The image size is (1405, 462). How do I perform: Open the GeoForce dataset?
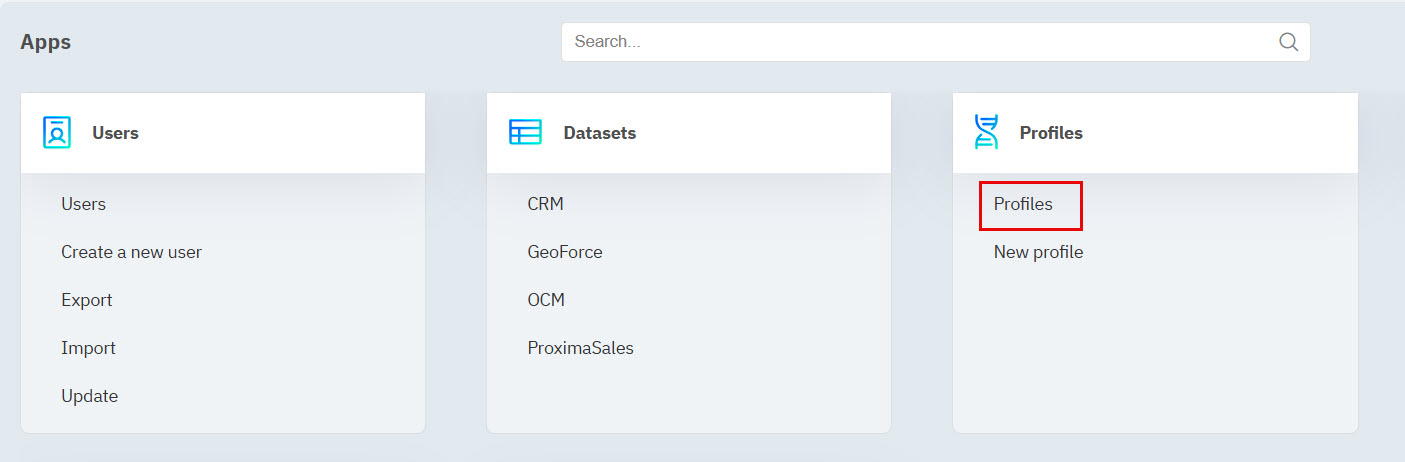[x=565, y=252]
